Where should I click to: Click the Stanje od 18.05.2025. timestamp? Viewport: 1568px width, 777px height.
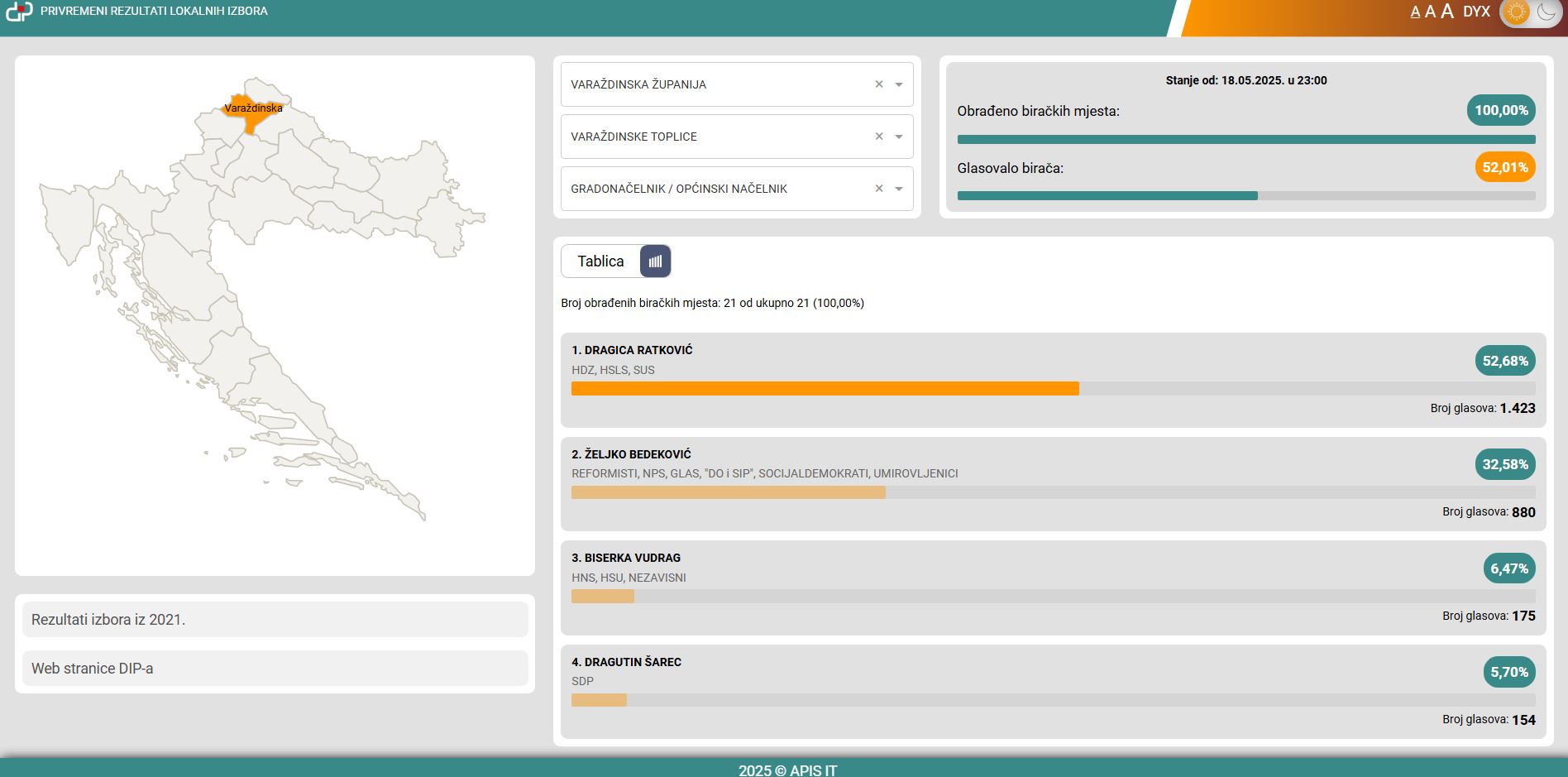coord(1246,80)
